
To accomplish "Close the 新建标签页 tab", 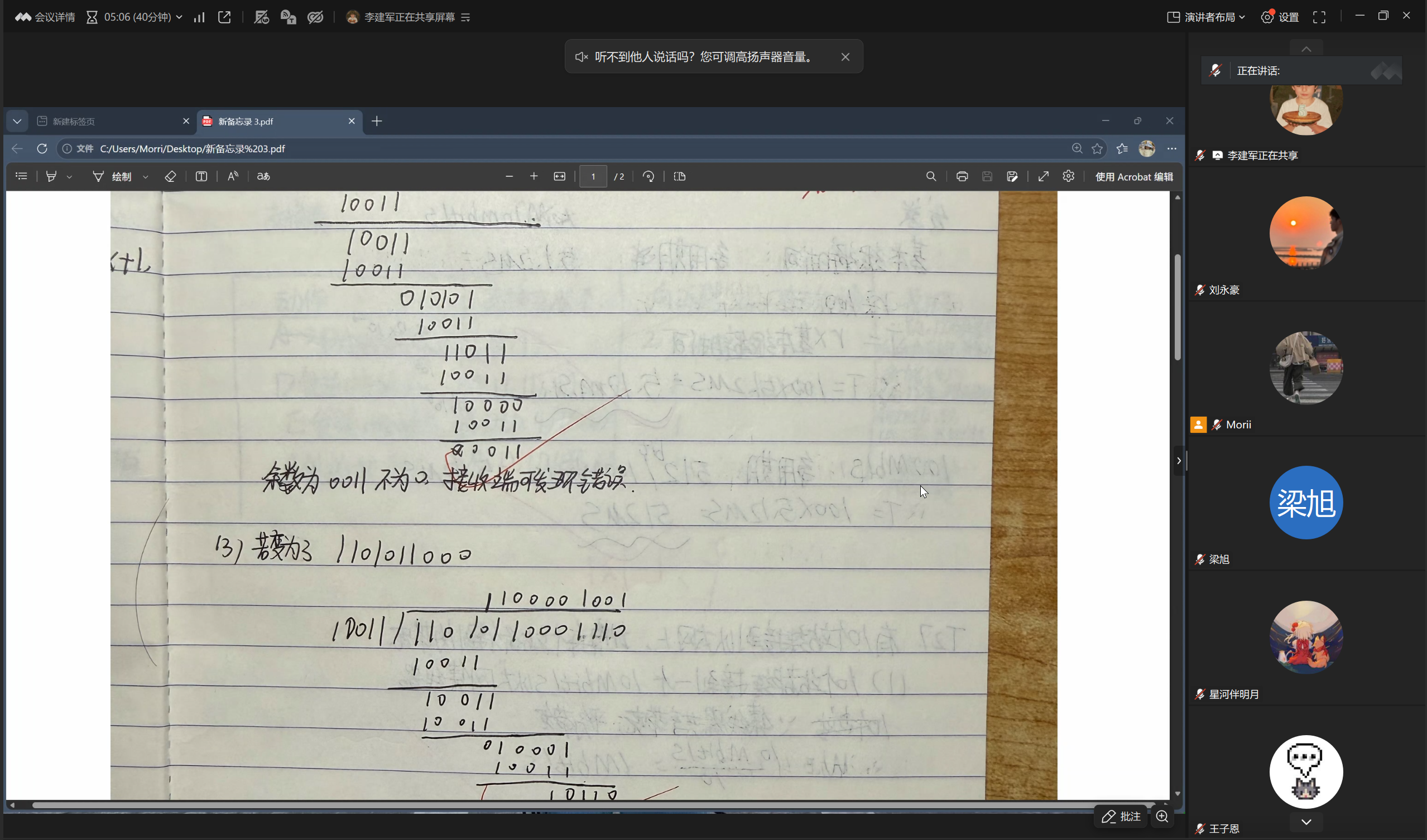I will point(186,121).
